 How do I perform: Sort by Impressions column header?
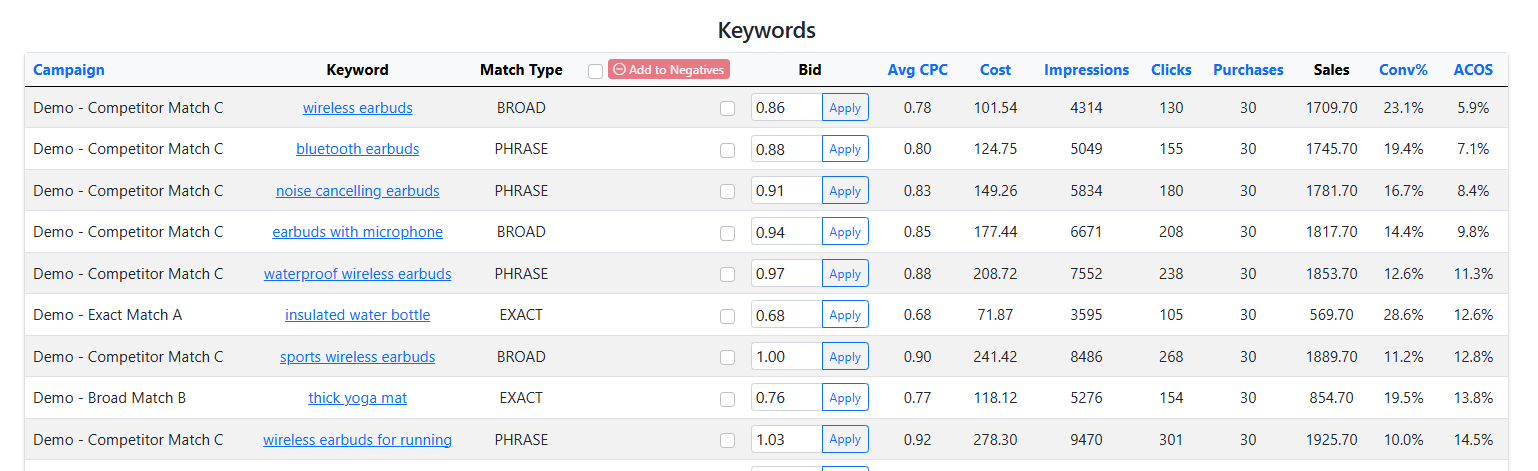coord(1086,70)
